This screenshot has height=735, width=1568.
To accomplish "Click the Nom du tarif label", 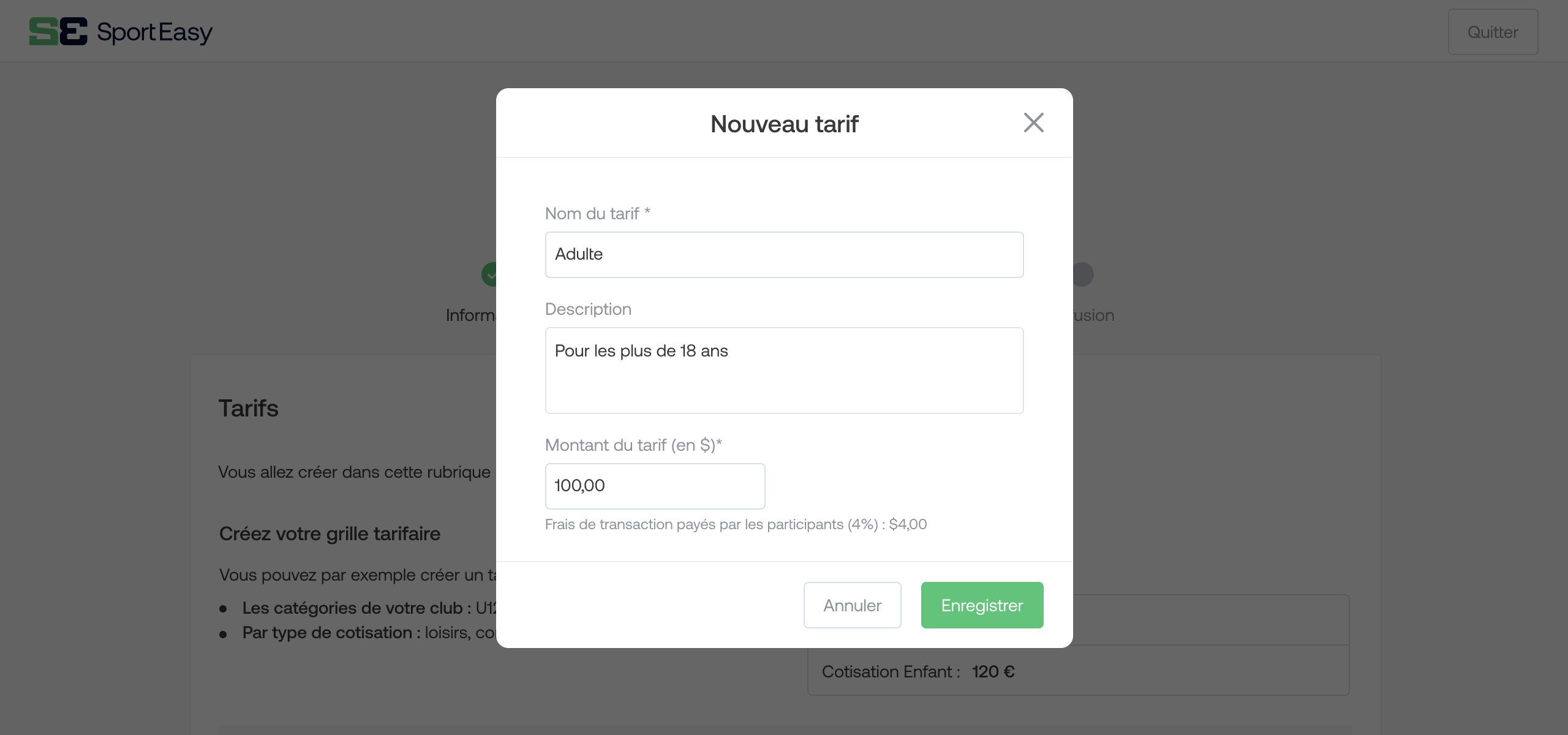I will tap(597, 214).
